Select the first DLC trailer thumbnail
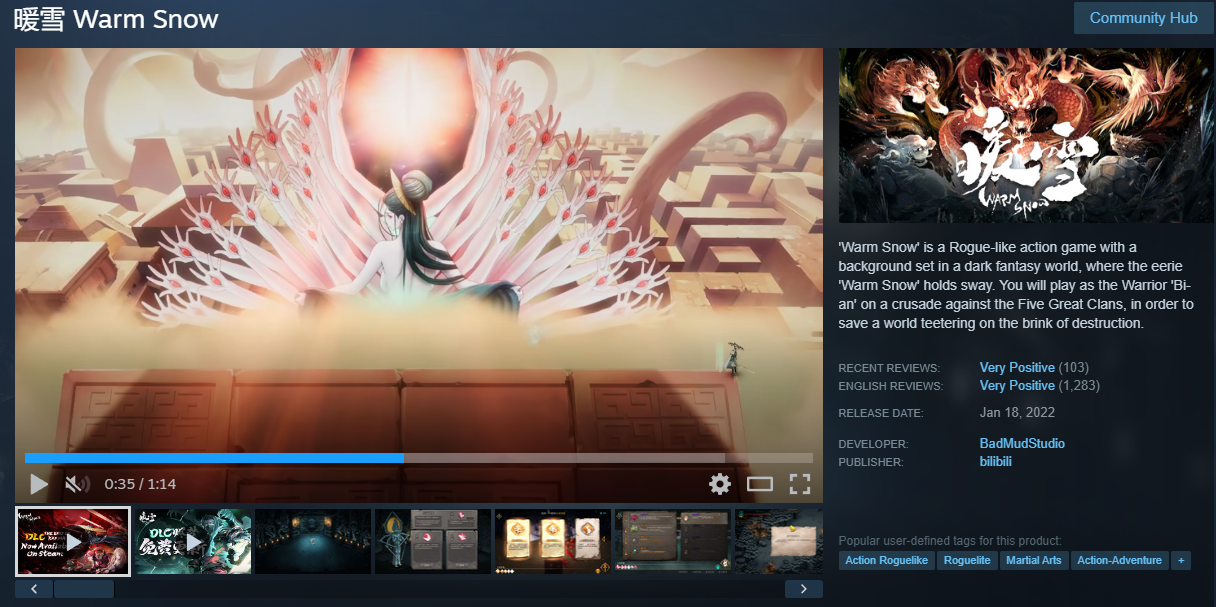 [73, 541]
